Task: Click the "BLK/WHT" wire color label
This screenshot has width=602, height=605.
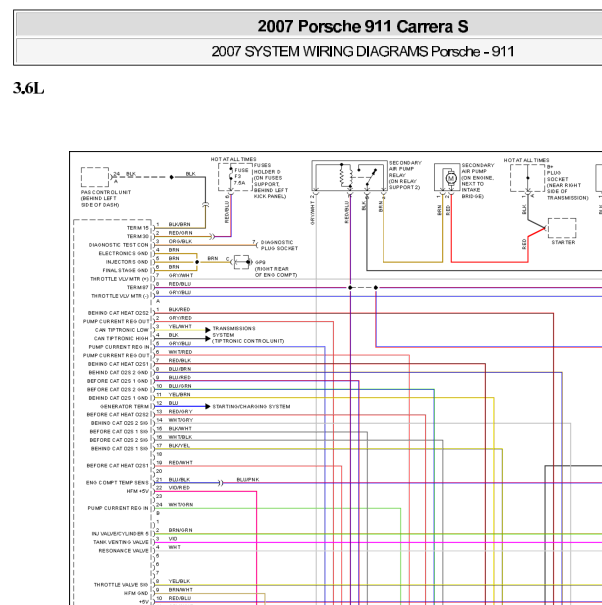Action: point(180,428)
